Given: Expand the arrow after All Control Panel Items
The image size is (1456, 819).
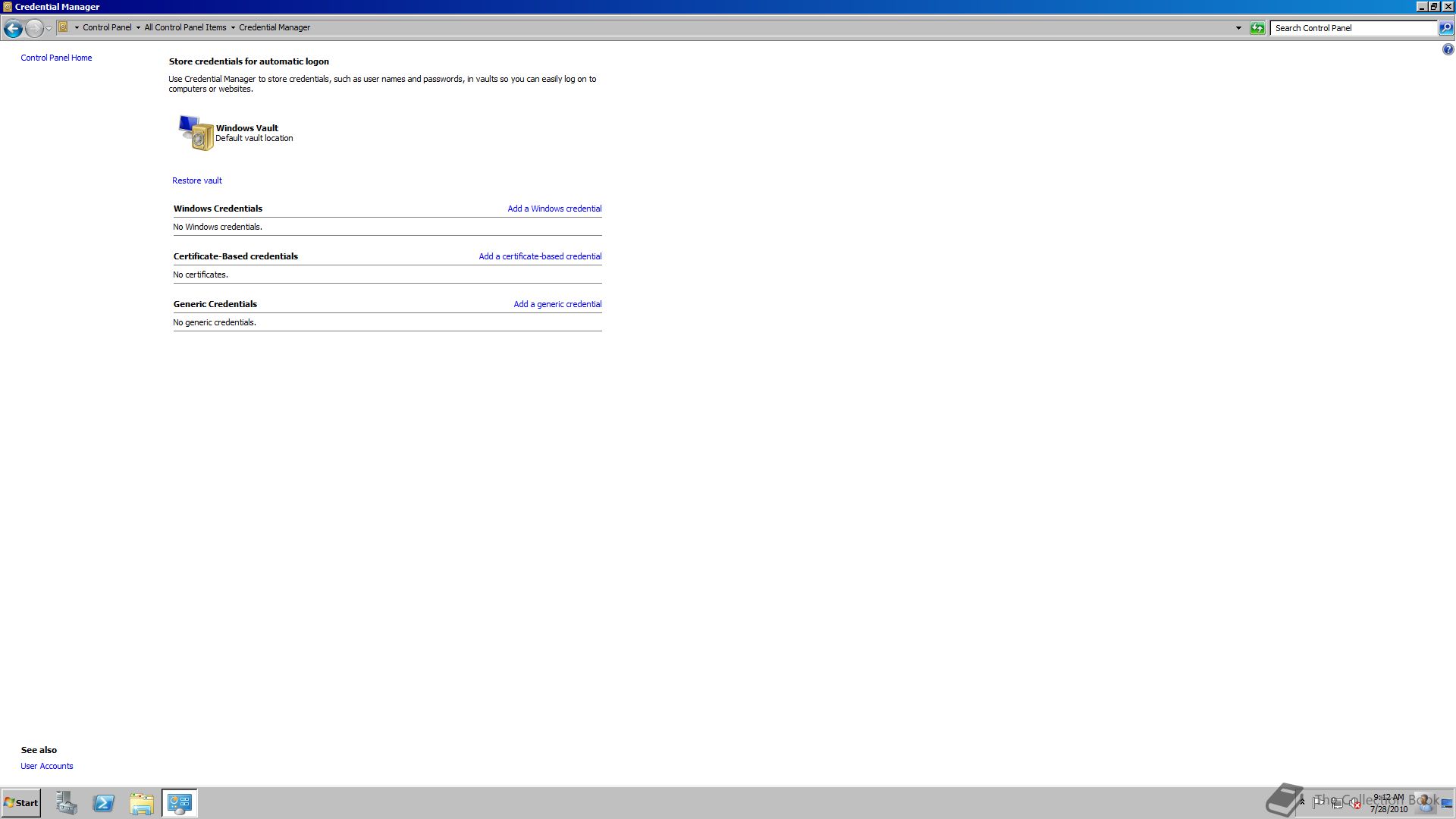Looking at the screenshot, I should coord(233,28).
